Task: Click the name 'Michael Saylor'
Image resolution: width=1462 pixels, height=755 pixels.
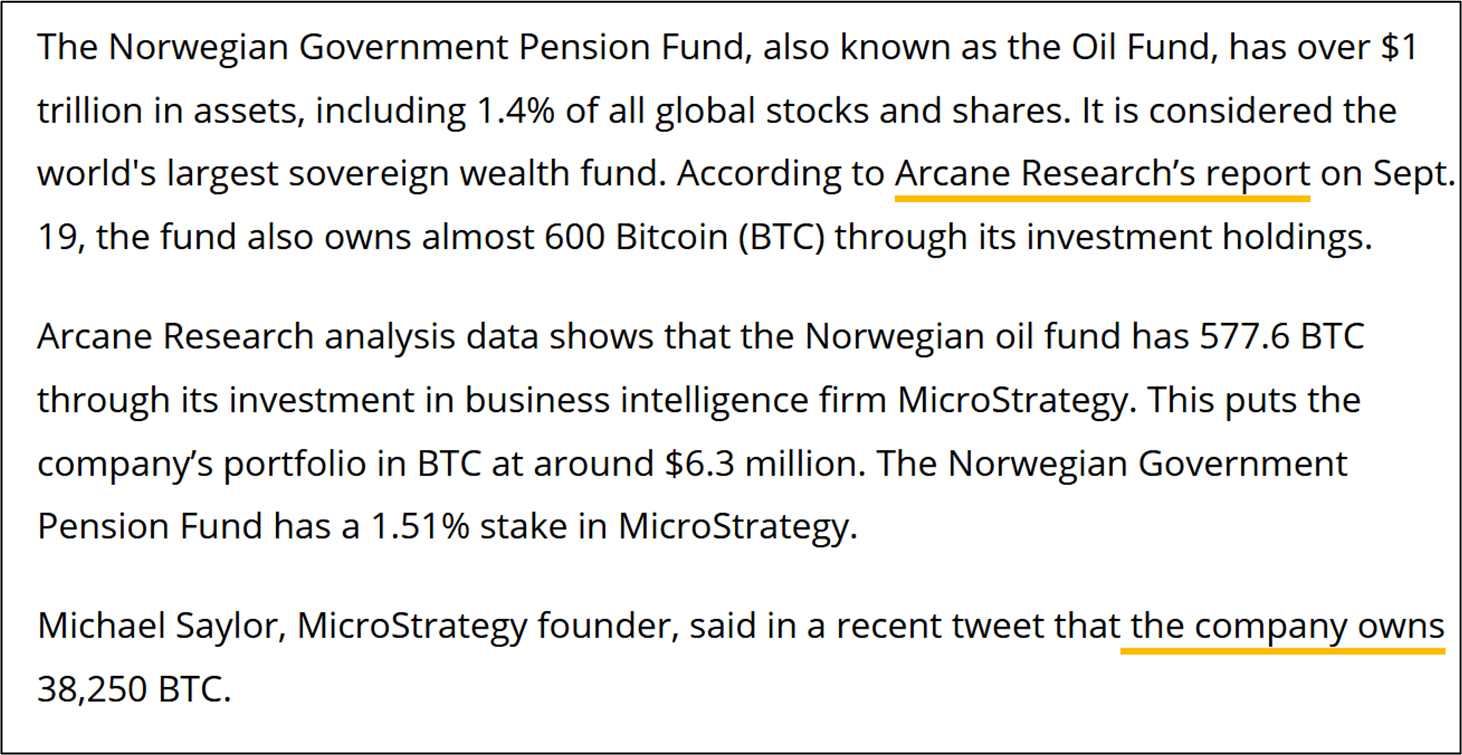Action: click(155, 627)
